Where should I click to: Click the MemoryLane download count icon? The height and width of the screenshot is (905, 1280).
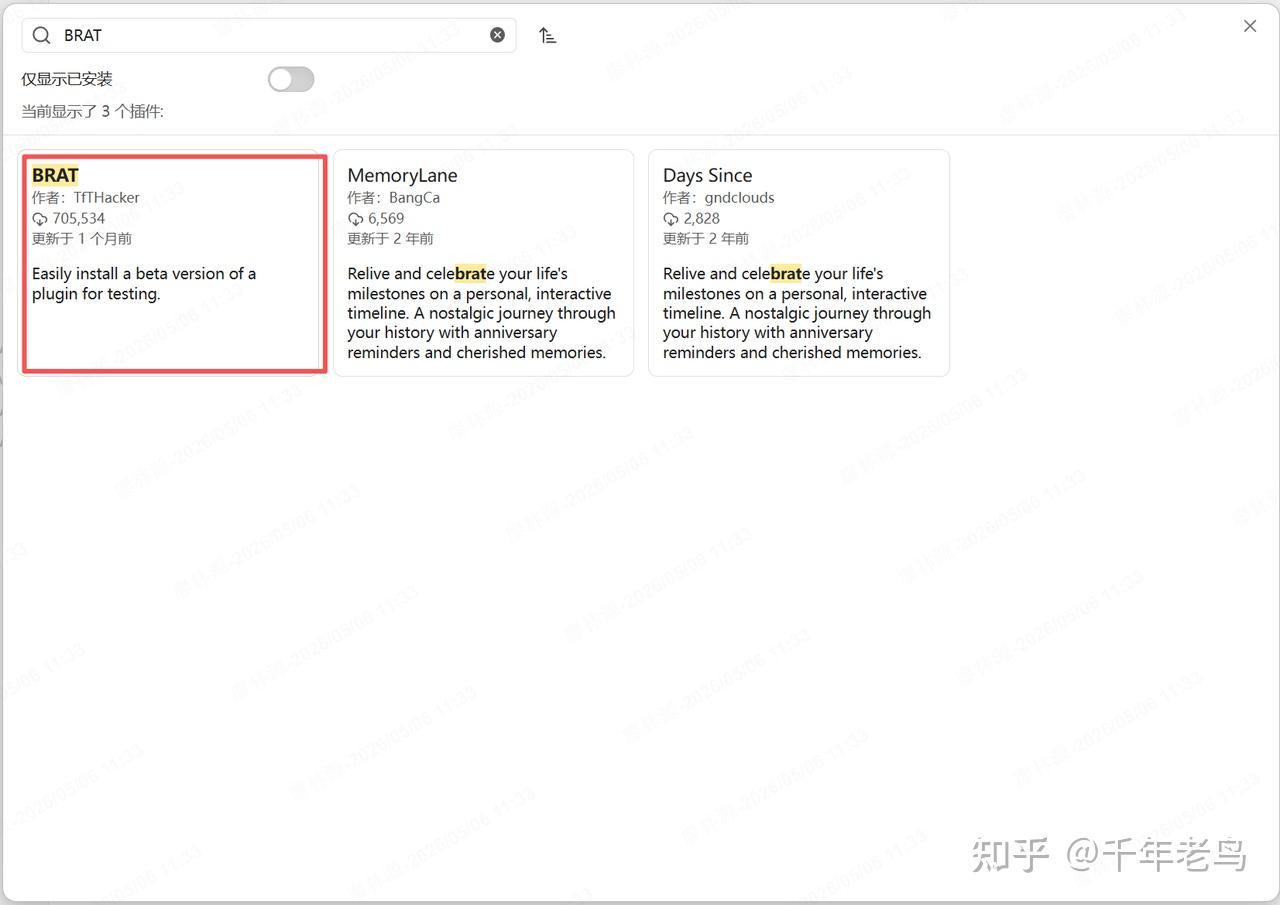click(355, 219)
